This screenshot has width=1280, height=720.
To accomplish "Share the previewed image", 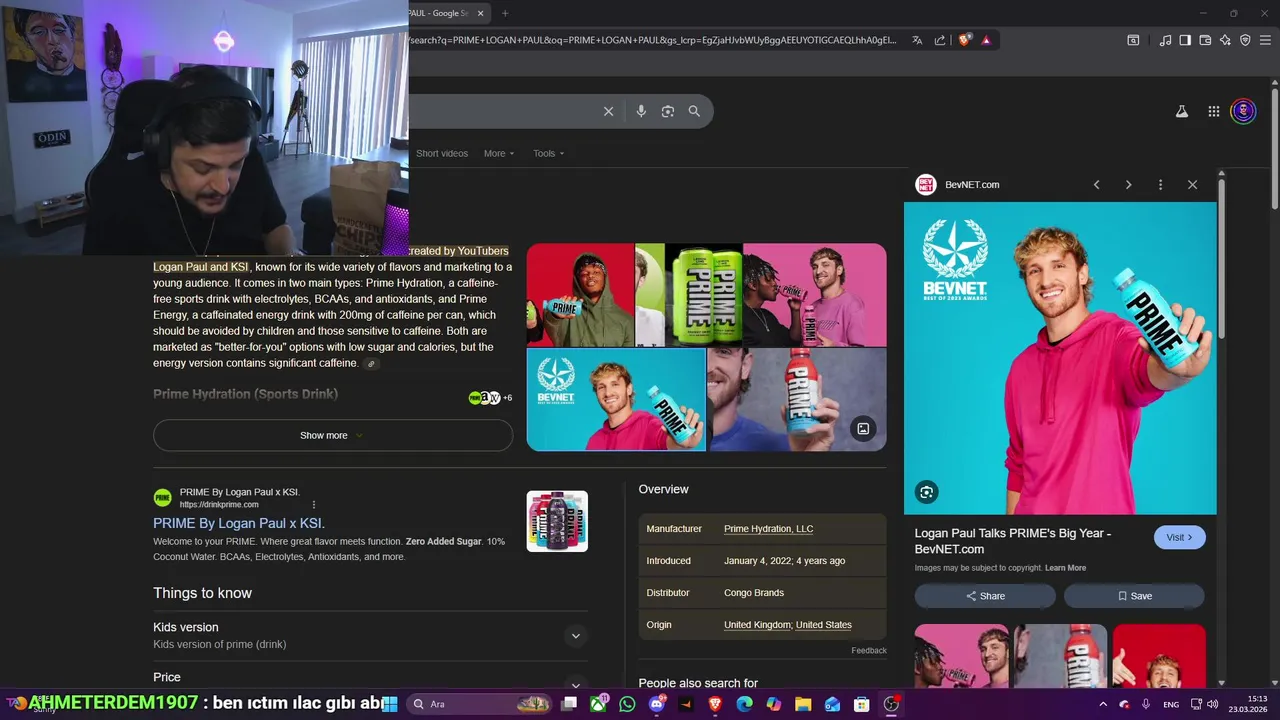I will coord(985,596).
